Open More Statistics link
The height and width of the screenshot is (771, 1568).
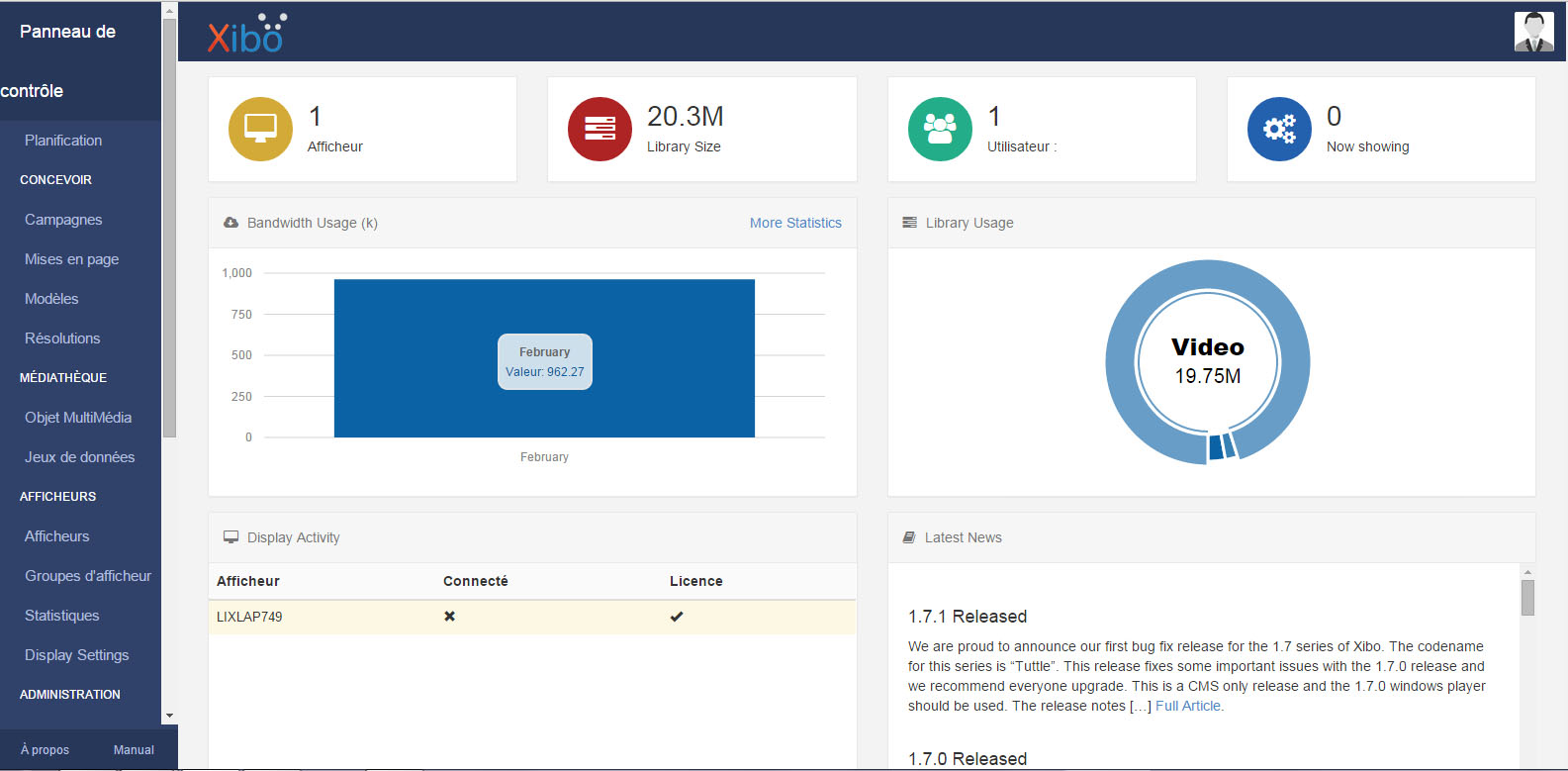[x=795, y=223]
